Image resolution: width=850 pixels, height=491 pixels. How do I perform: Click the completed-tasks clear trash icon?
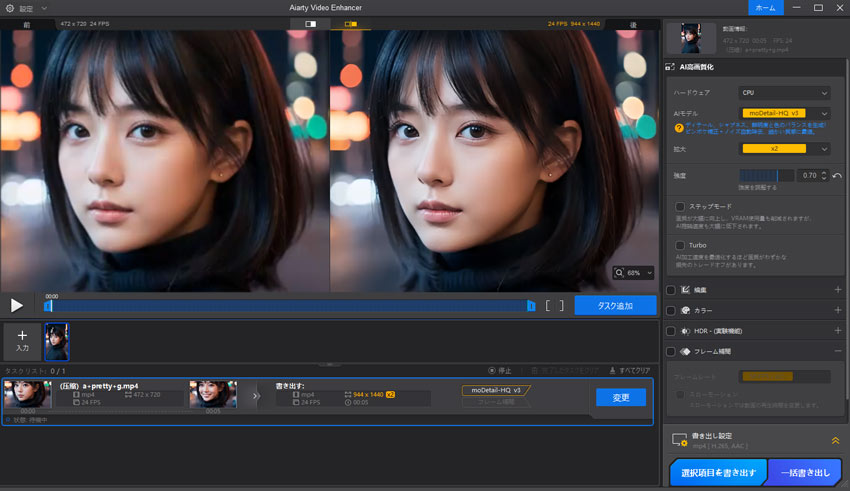(535, 371)
